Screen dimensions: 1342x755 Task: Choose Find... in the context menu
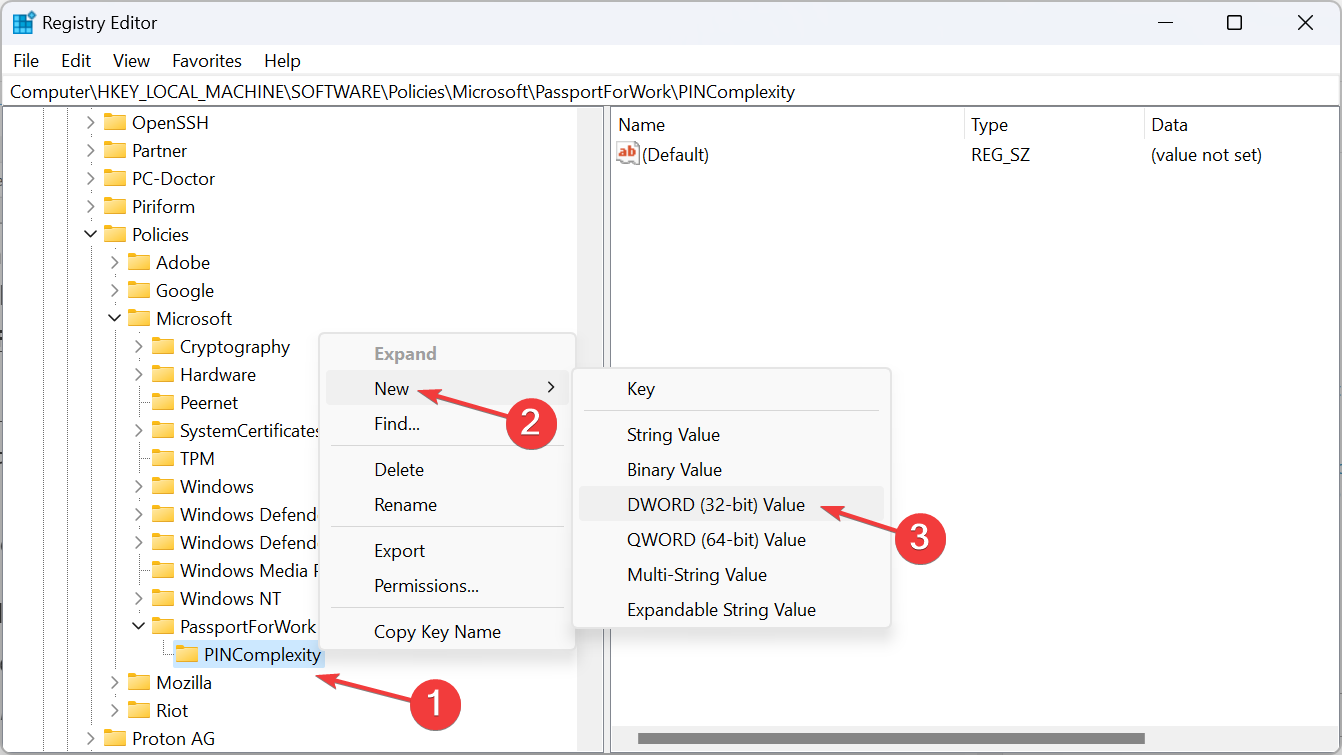[x=447, y=424]
